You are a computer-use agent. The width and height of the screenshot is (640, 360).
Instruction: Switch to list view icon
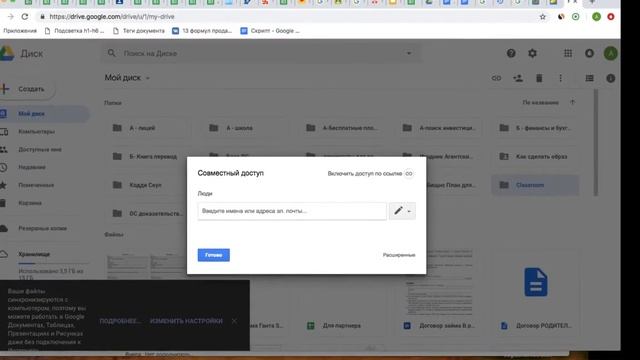[x=589, y=78]
